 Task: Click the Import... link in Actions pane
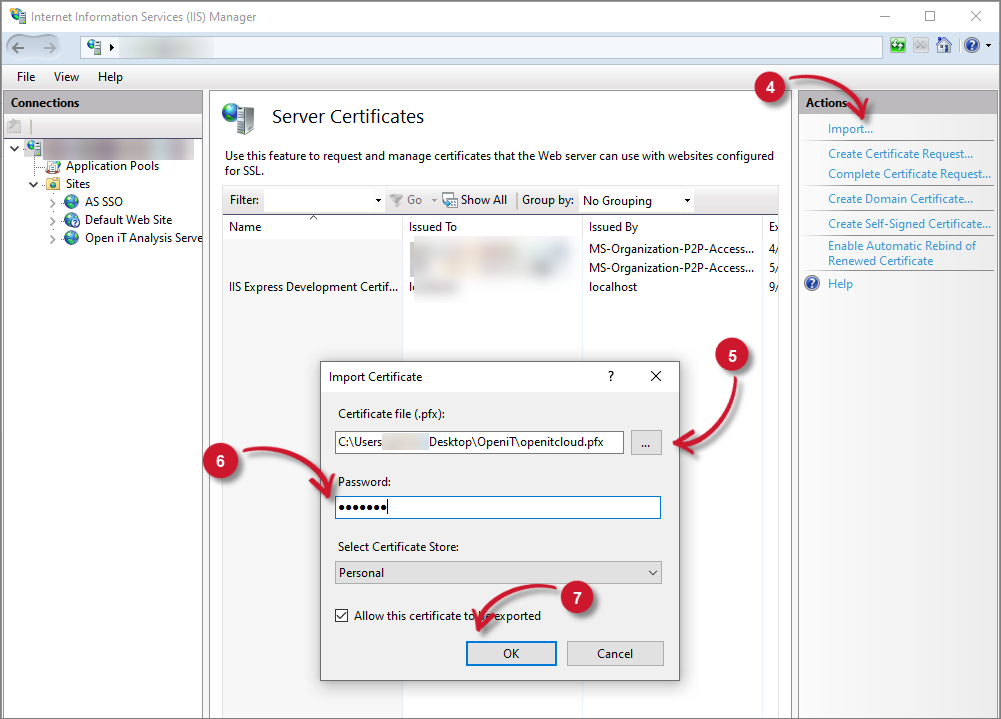[849, 128]
